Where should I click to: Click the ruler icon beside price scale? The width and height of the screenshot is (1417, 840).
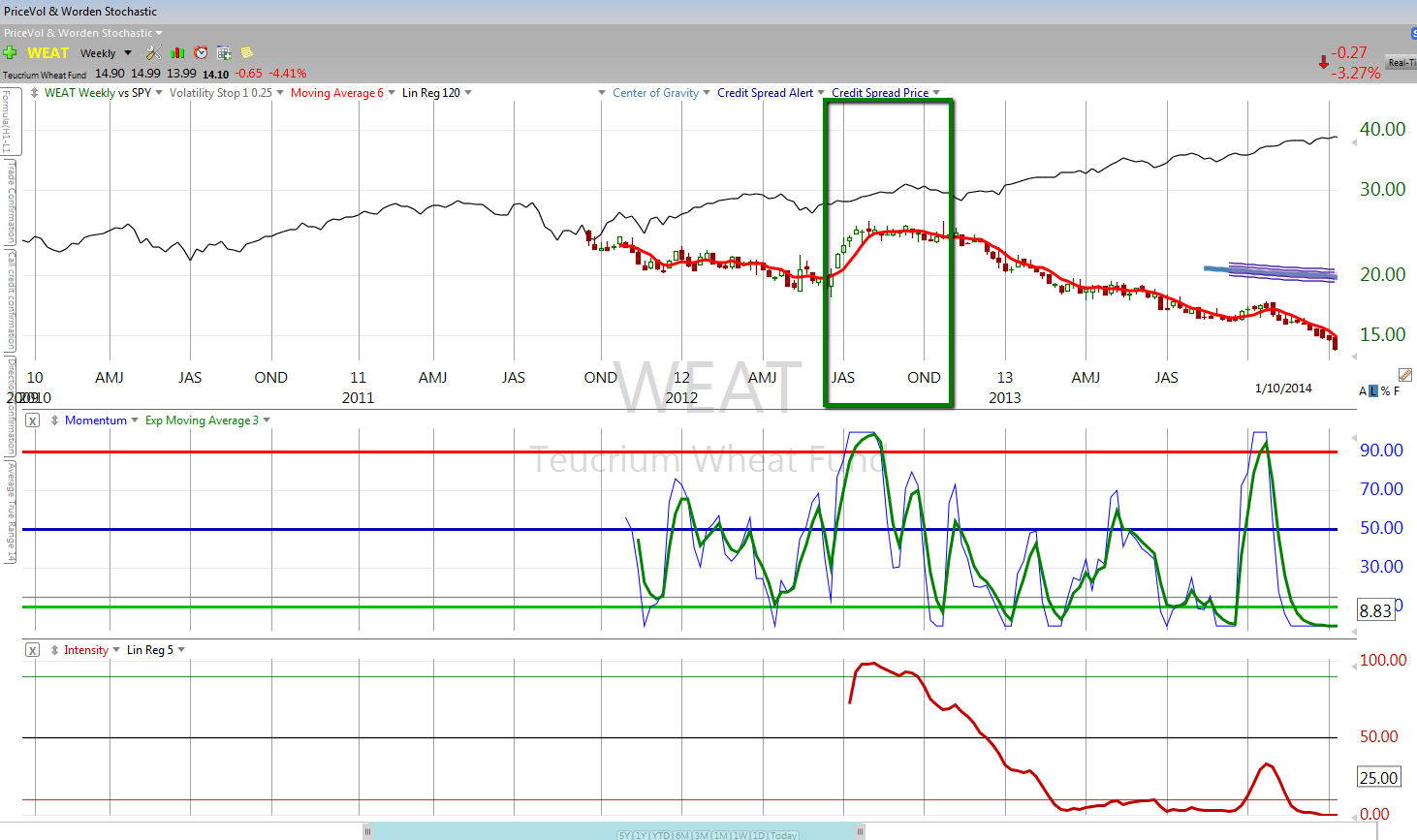click(1405, 375)
